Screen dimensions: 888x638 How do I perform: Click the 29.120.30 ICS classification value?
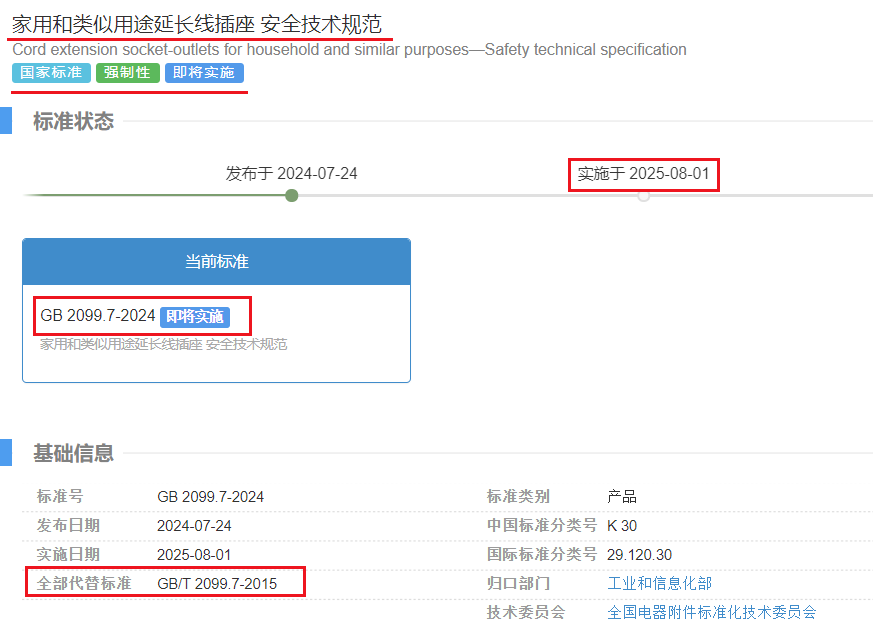pyautogui.click(x=639, y=554)
